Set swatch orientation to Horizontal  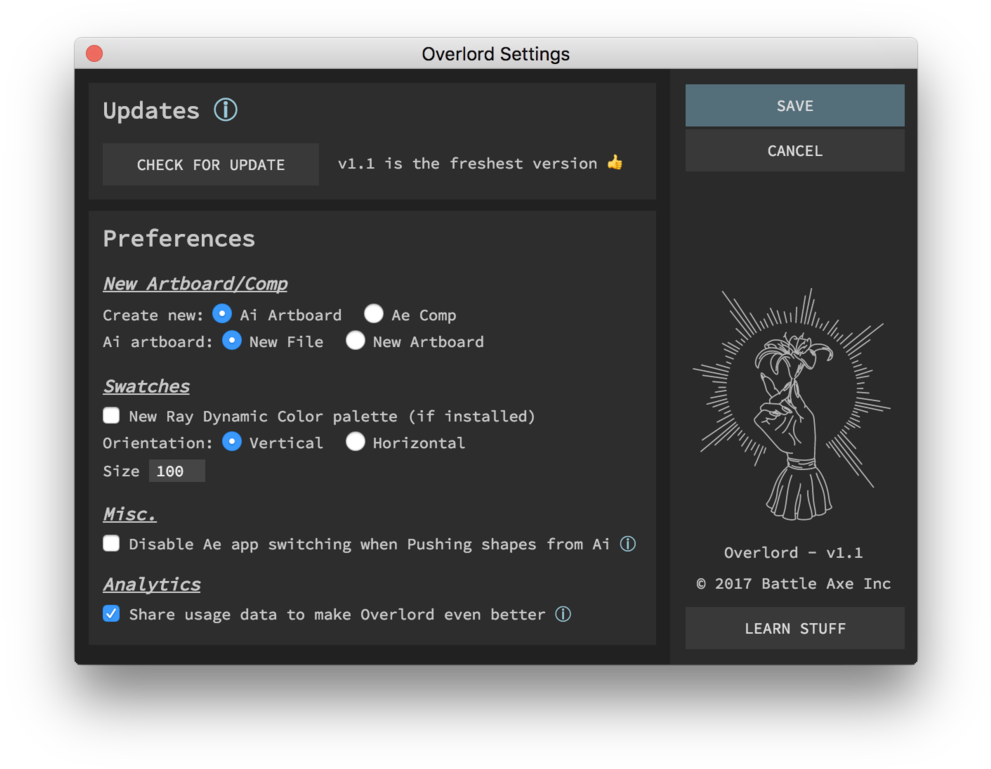[355, 442]
